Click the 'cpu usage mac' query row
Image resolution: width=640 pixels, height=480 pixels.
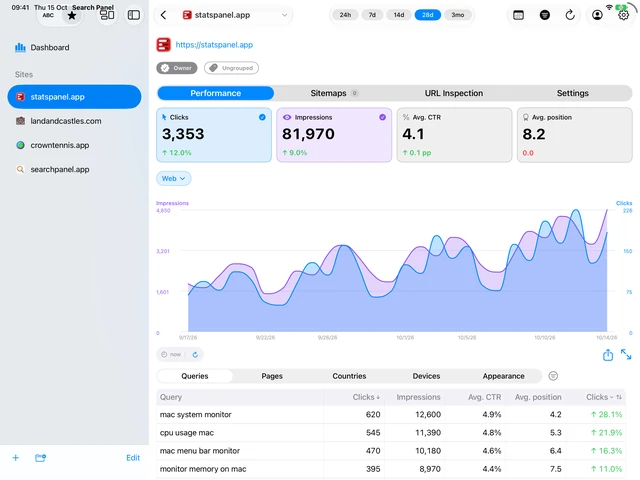391,433
